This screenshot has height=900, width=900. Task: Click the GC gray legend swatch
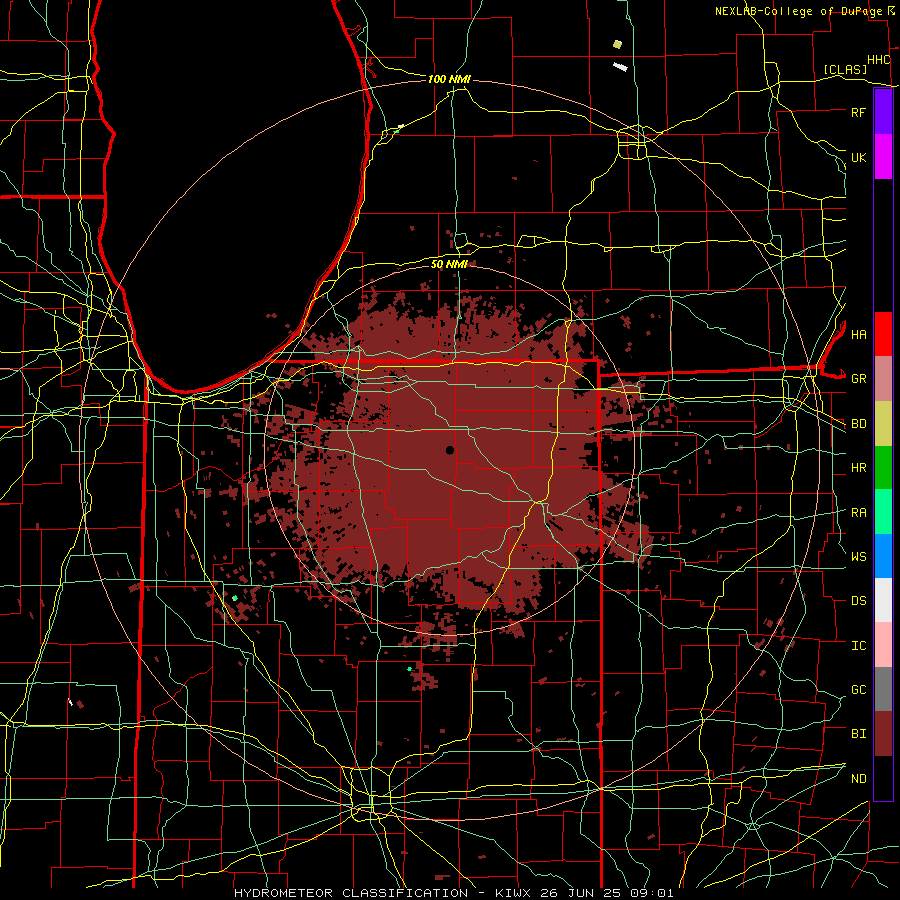[883, 689]
